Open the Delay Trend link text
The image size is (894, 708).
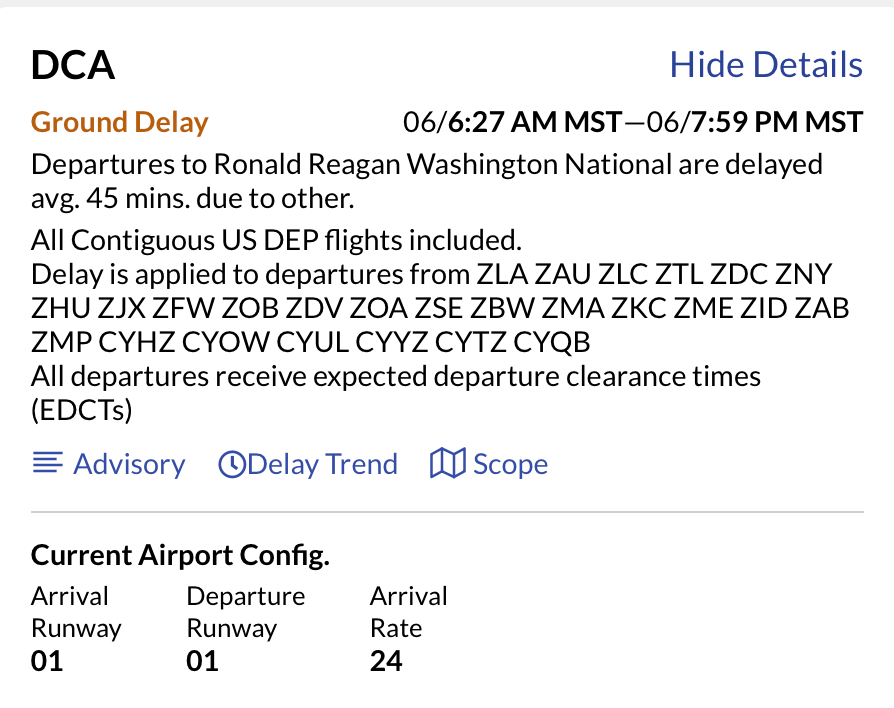pyautogui.click(x=322, y=464)
